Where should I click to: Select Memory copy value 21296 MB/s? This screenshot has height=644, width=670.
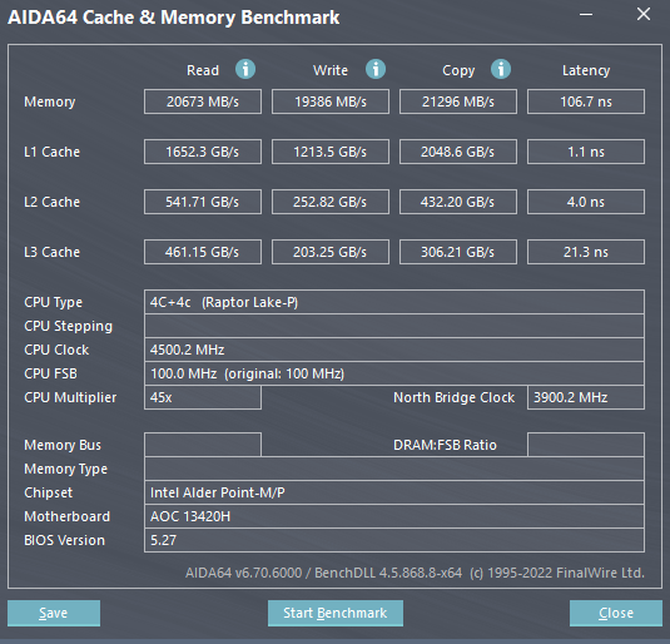(458, 102)
